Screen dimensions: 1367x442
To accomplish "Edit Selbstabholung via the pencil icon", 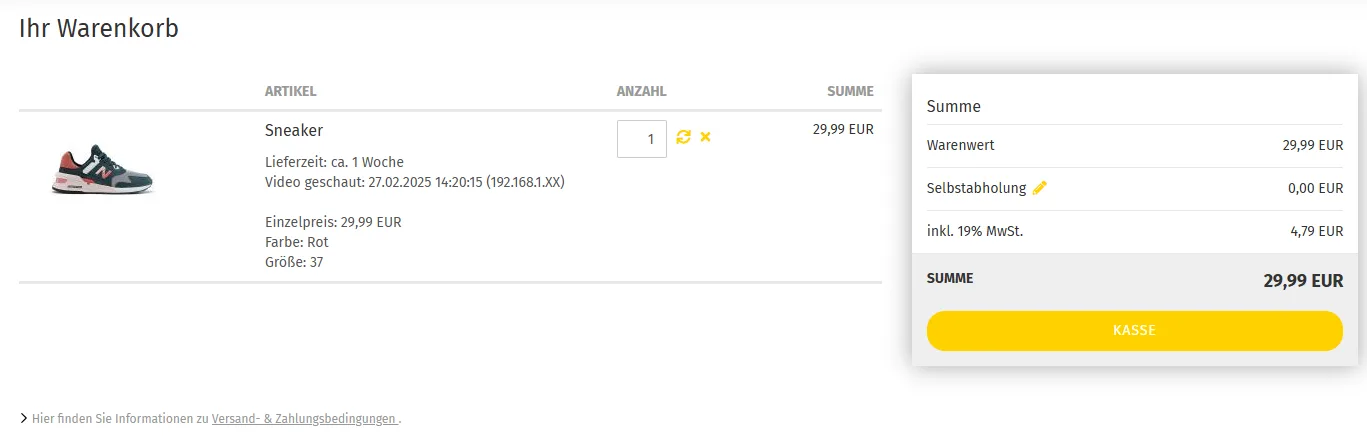I will pyautogui.click(x=1039, y=188).
